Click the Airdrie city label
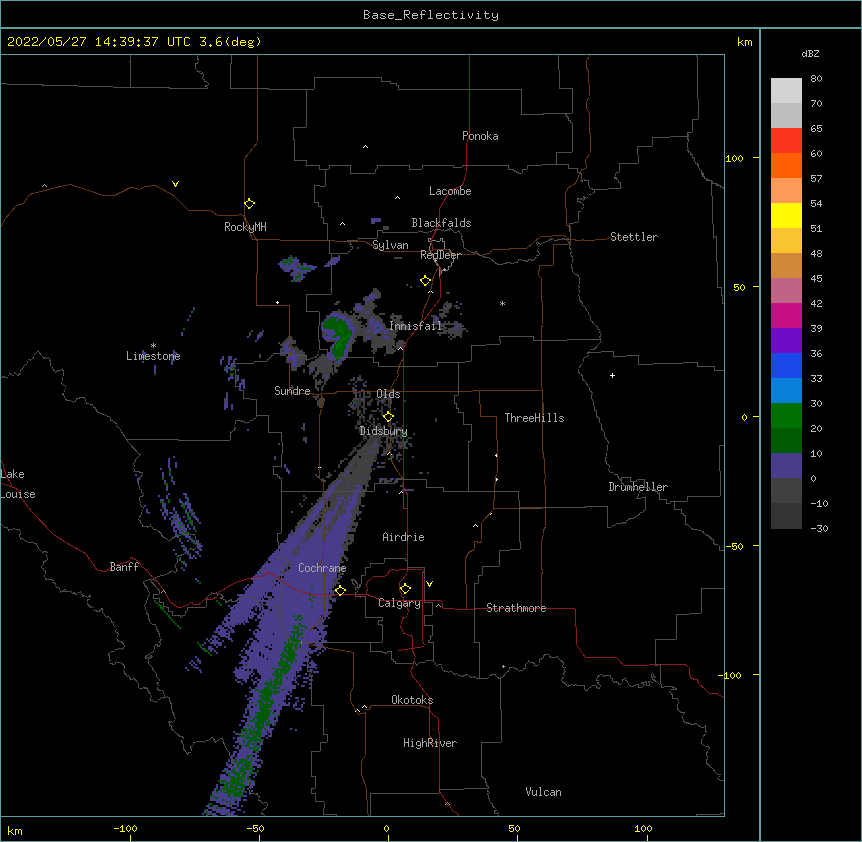This screenshot has width=862, height=842. pos(403,537)
